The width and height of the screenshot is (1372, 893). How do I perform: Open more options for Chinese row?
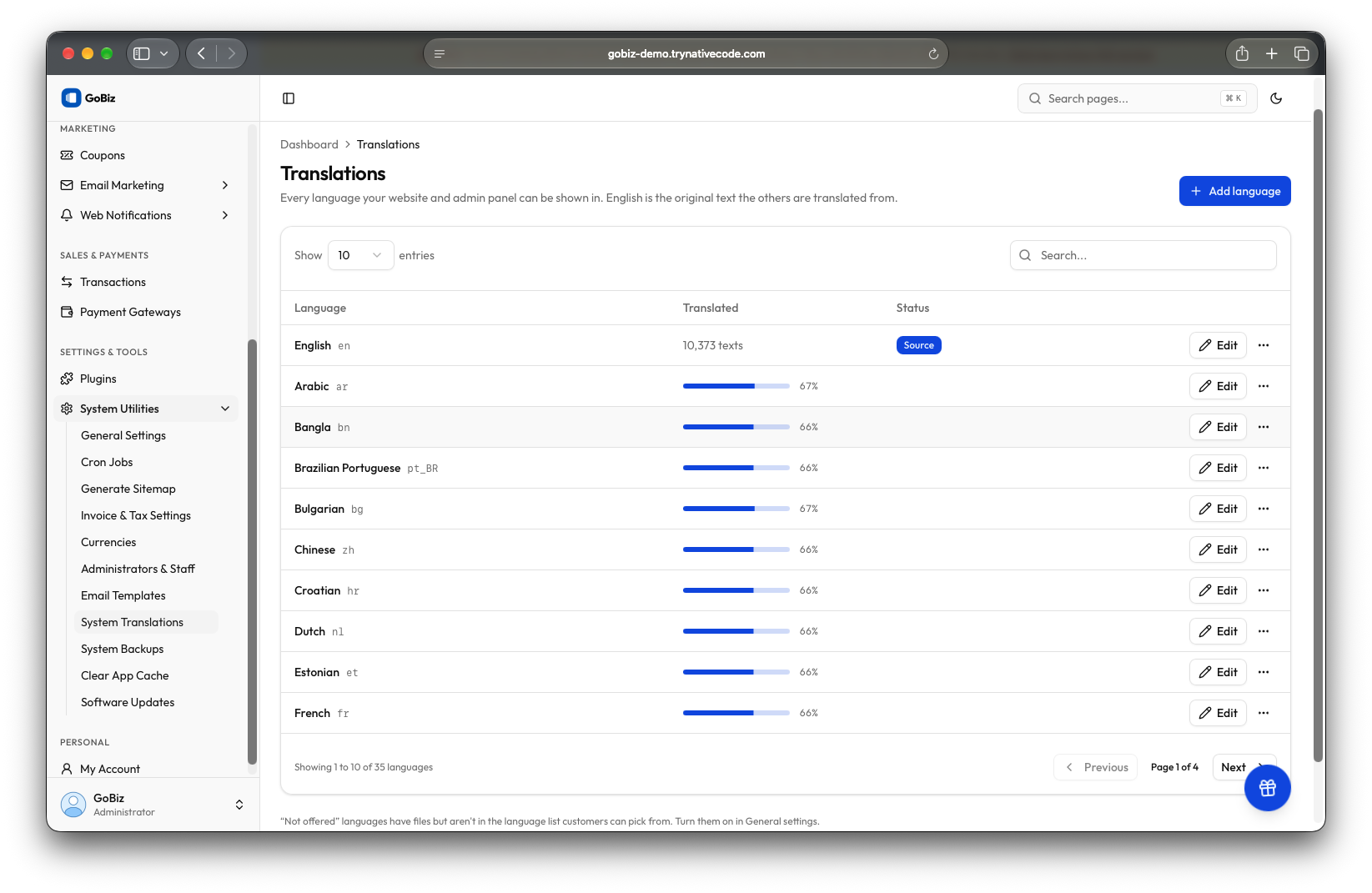tap(1264, 549)
